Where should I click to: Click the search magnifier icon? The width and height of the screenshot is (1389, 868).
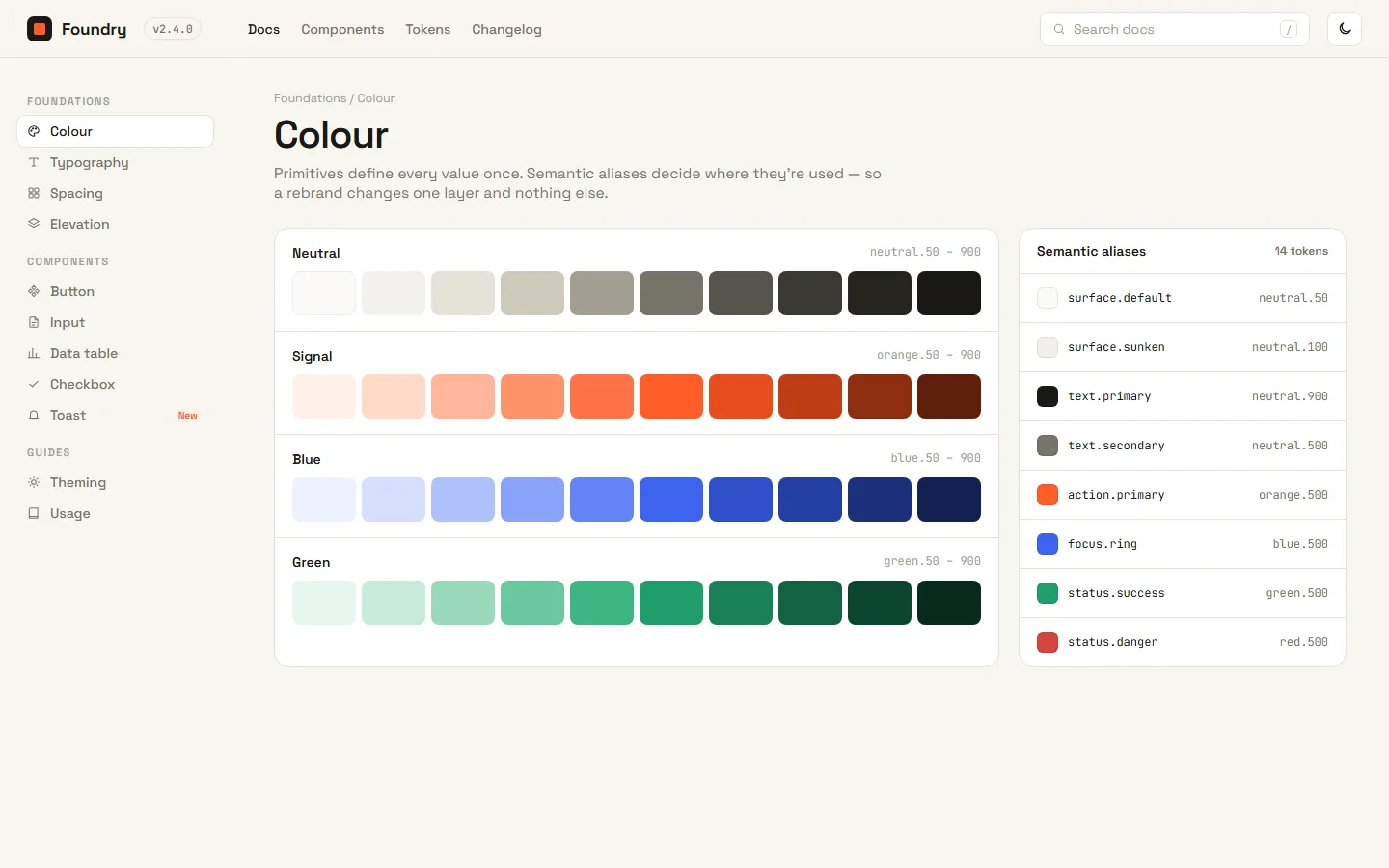(x=1059, y=29)
